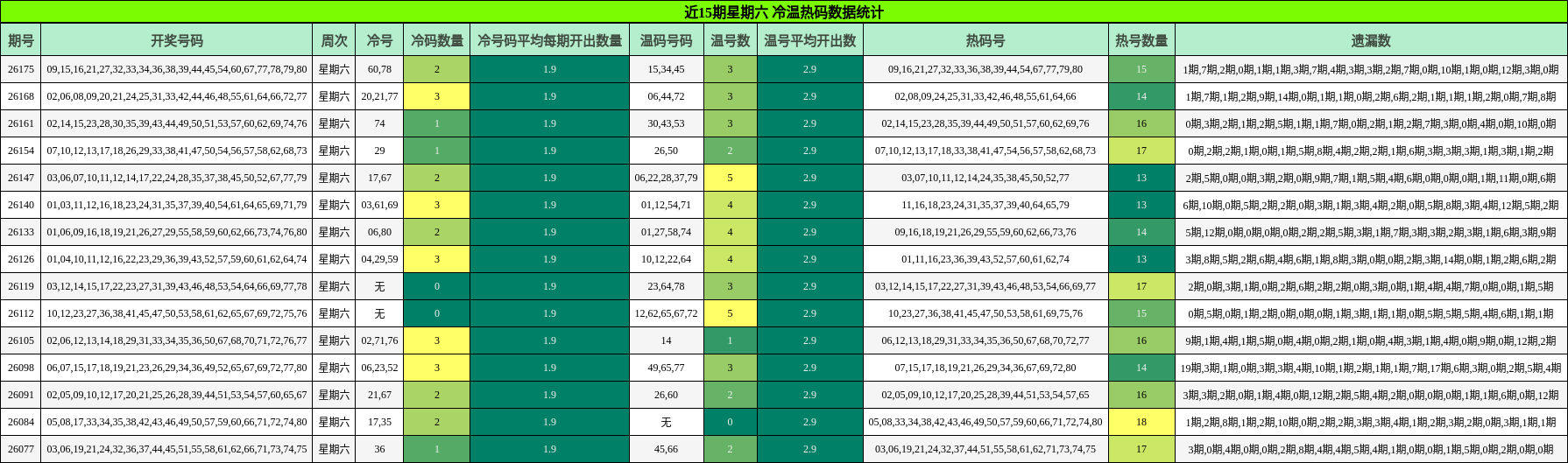
Task: Click the 遗漏数 column header
Action: click(x=1371, y=40)
